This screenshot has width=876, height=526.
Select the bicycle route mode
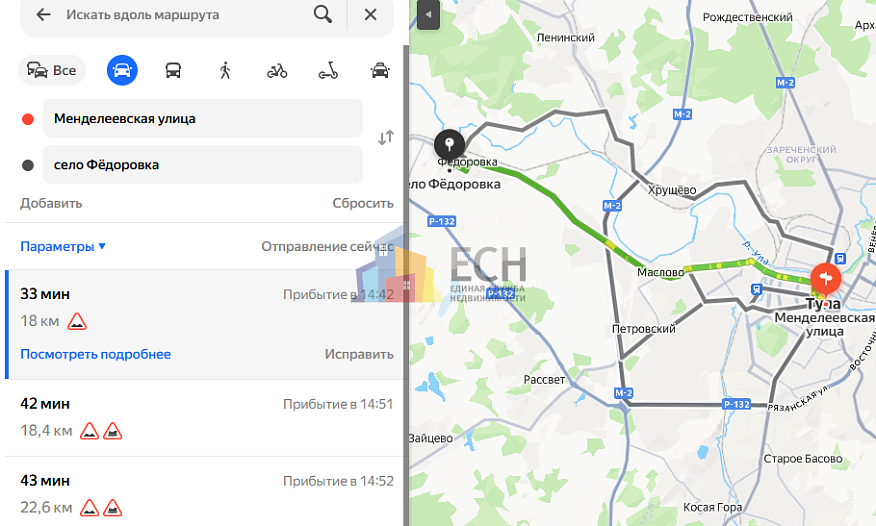[x=277, y=71]
